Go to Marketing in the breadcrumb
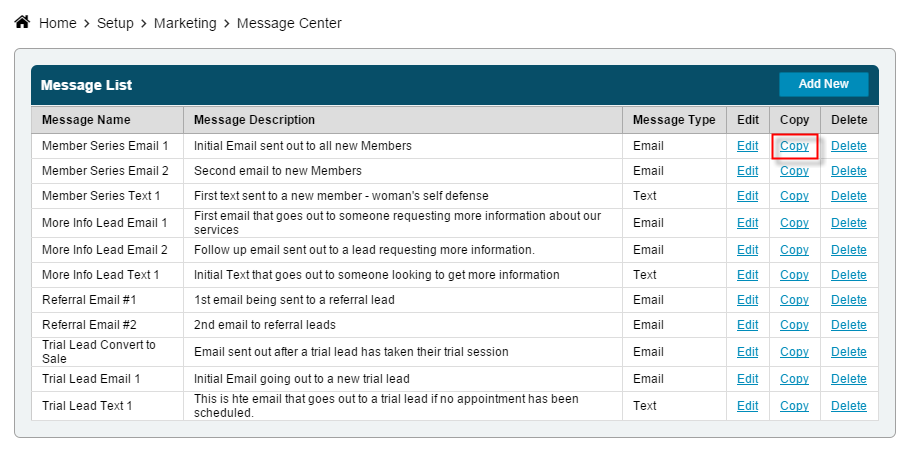Image resolution: width=908 pixels, height=452 pixels. (185, 23)
